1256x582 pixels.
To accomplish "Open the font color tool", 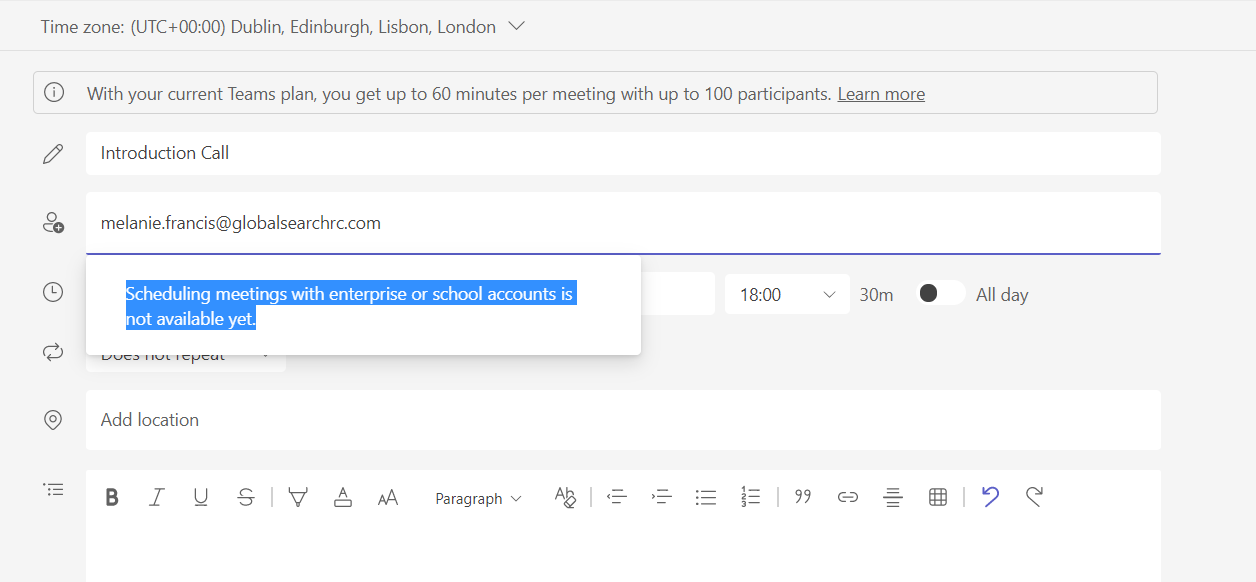I will pos(343,497).
